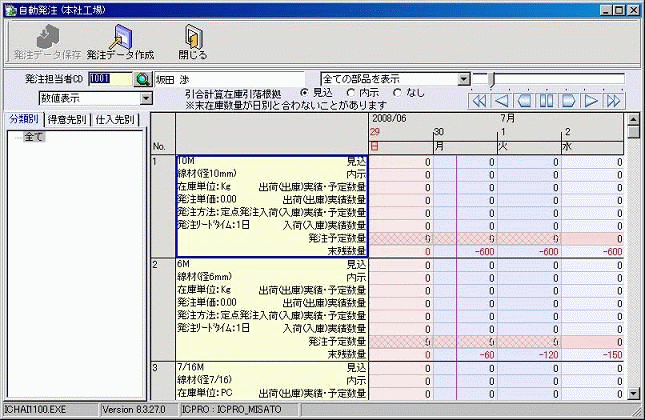This screenshot has width=645, height=420.
Task: Click the -120 末残数量 cell for 6M
Action: [x=529, y=355]
